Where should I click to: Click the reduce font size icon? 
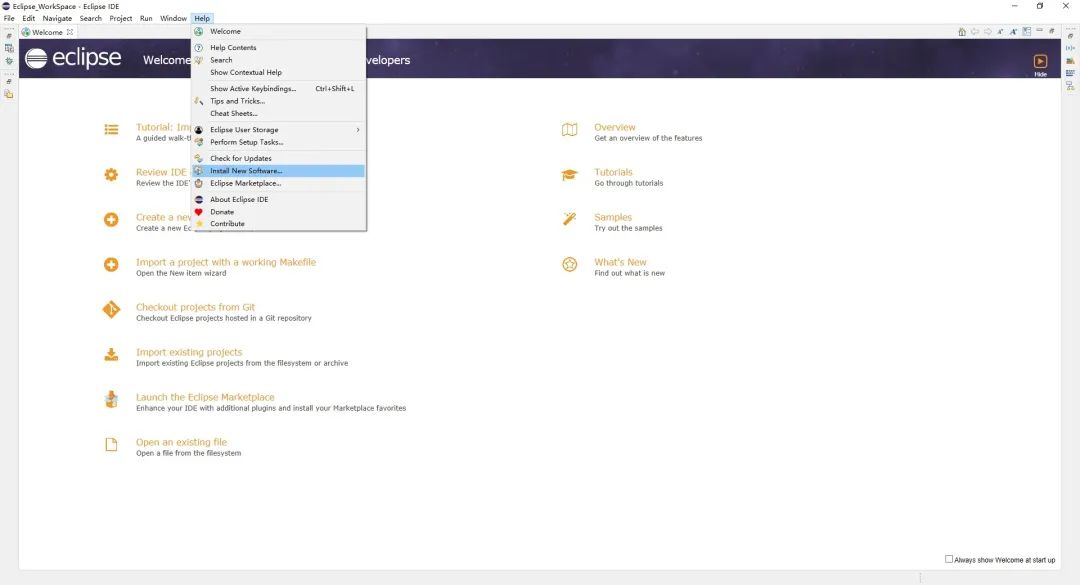pyautogui.click(x=1000, y=32)
